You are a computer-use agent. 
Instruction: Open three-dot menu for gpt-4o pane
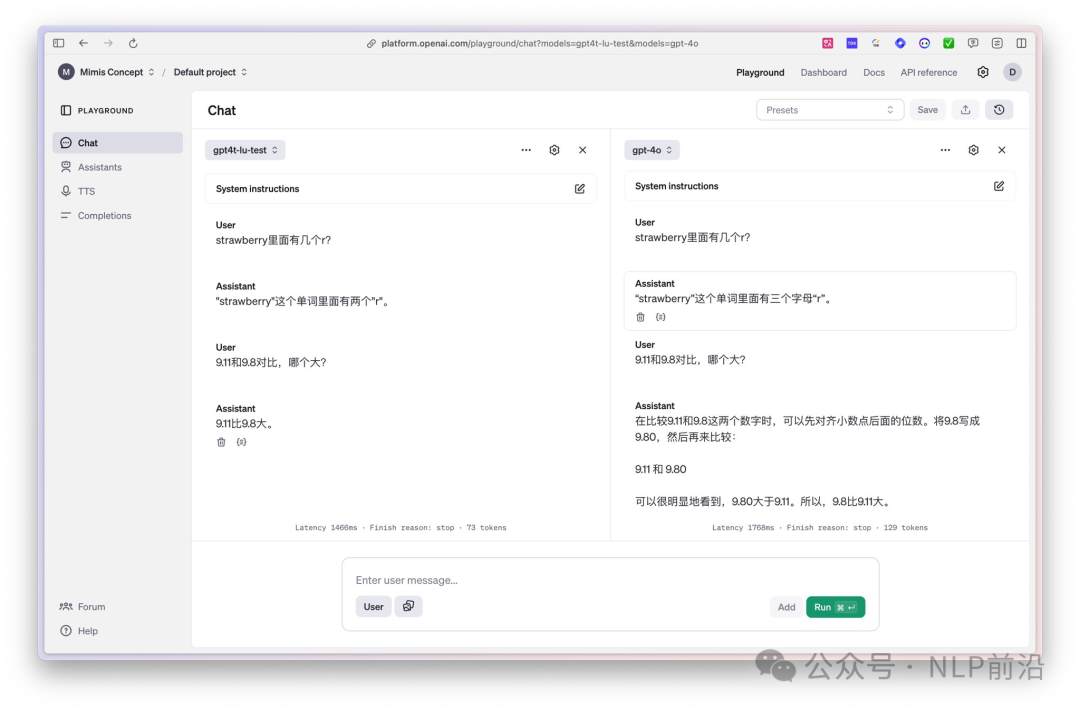945,150
